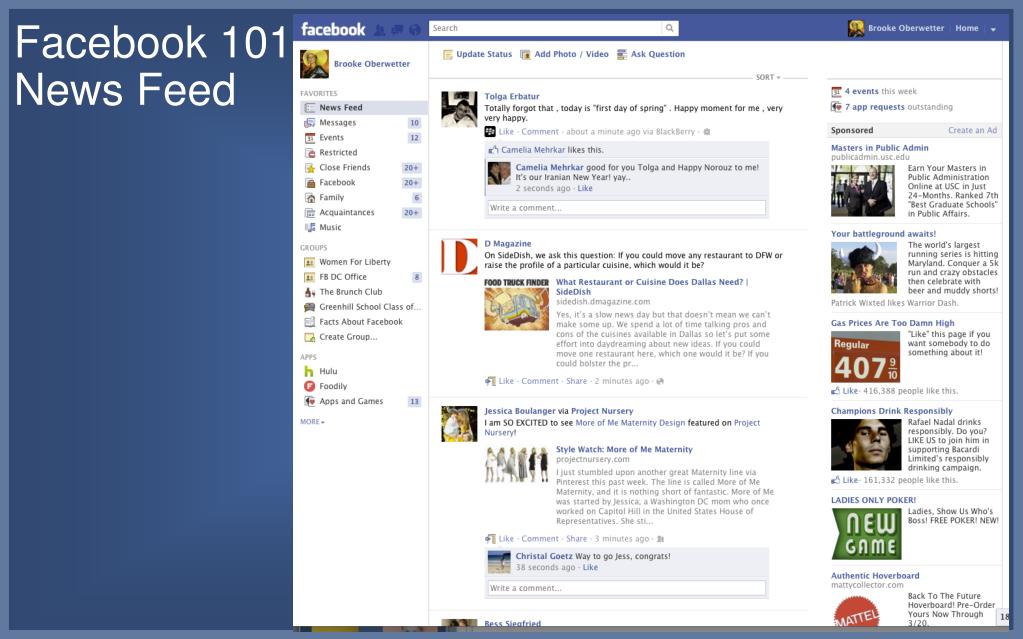This screenshot has height=639, width=1023.
Task: Click the 7 app requests link
Action: click(x=874, y=107)
